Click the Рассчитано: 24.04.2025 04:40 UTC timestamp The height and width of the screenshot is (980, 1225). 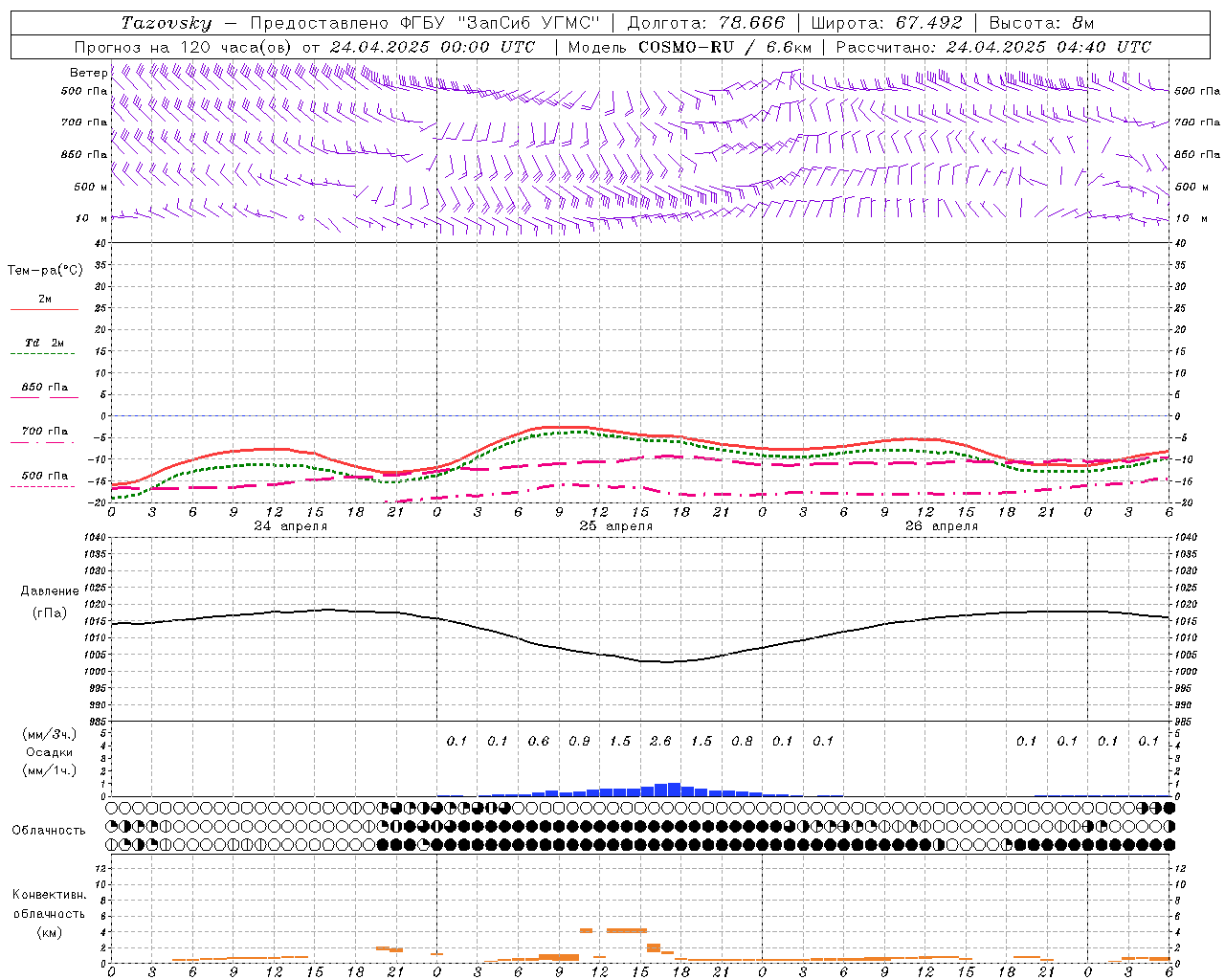pos(993,47)
